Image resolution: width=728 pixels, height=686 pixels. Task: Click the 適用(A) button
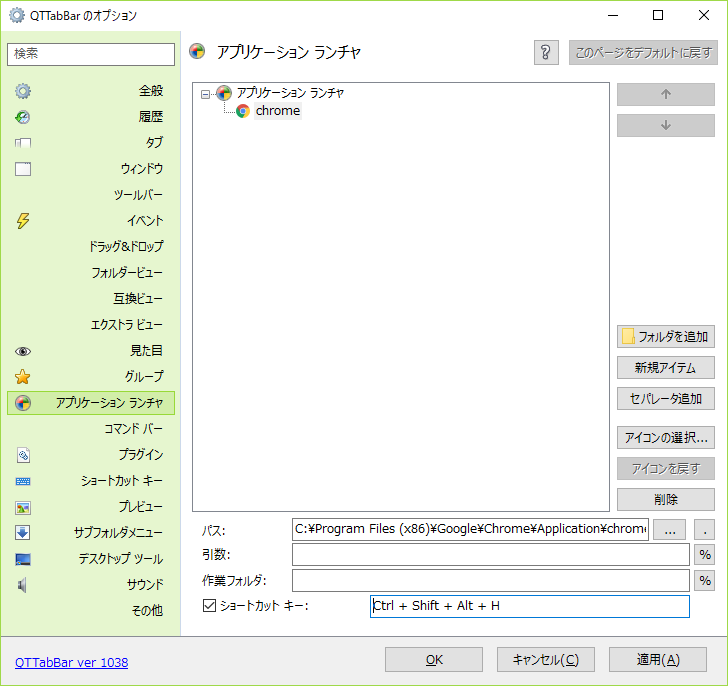click(x=658, y=660)
